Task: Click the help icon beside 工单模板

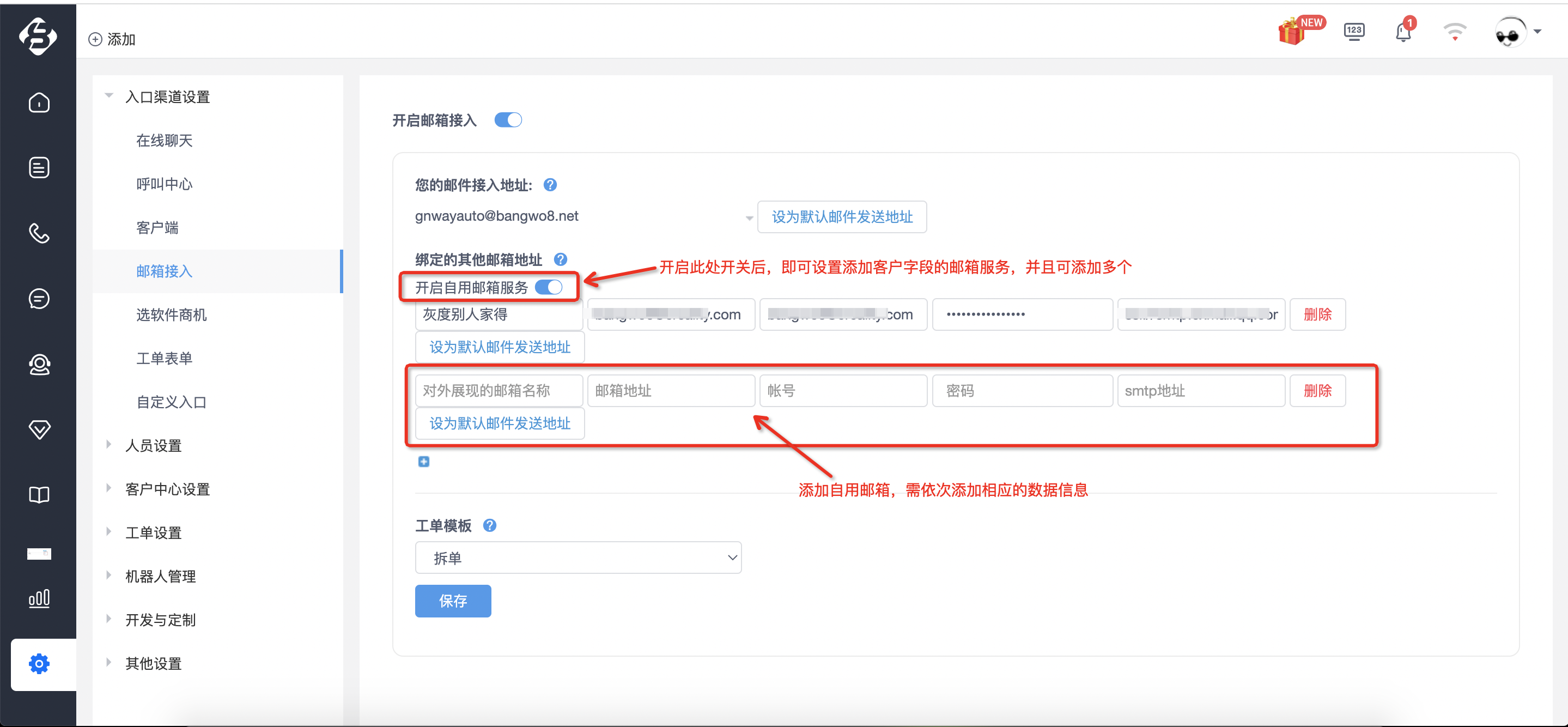Action: 489,525
